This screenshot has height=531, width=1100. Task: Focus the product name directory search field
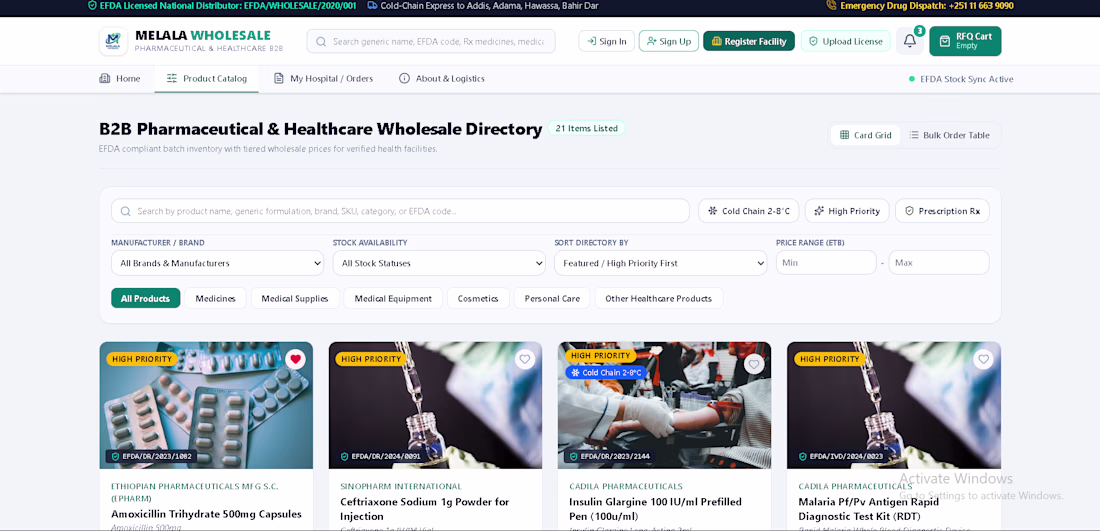tap(400, 211)
